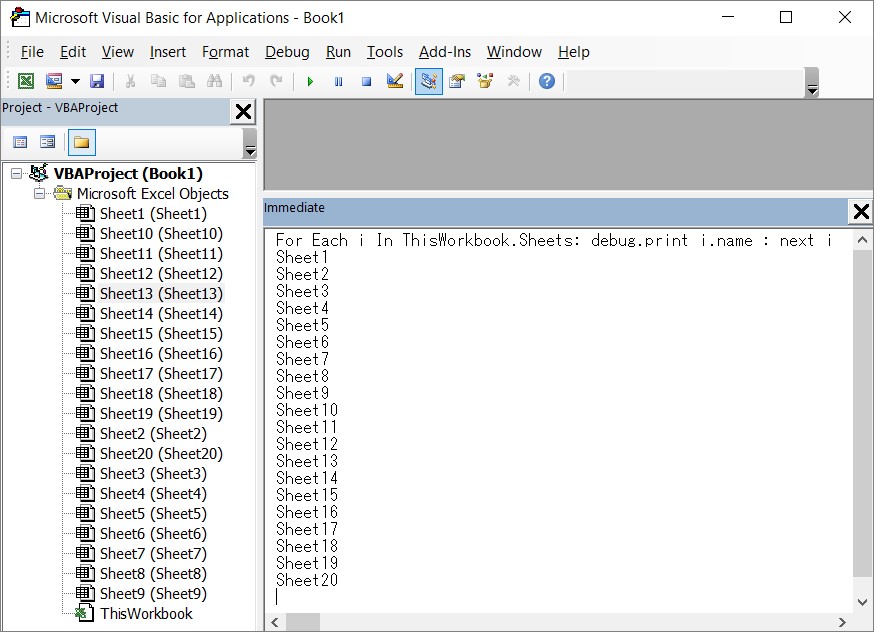This screenshot has width=874, height=632.
Task: Open the Edit menu
Action: [72, 52]
